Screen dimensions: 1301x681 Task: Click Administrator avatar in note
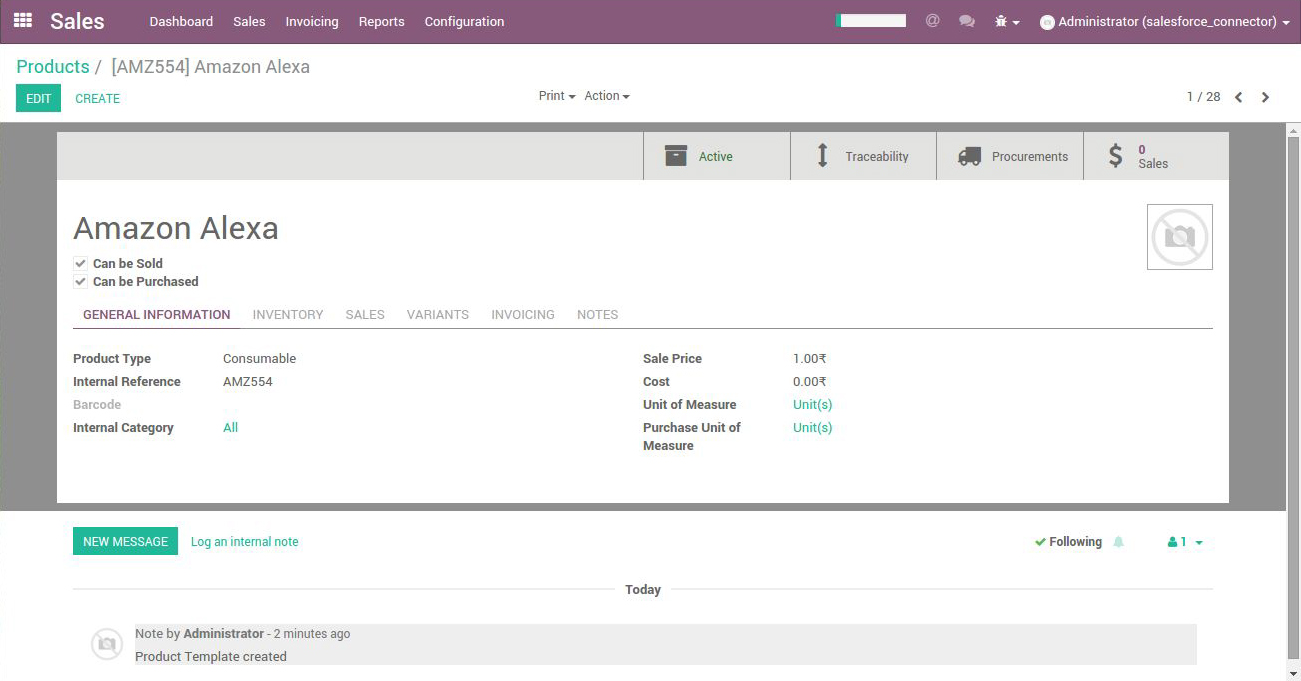pos(107,644)
